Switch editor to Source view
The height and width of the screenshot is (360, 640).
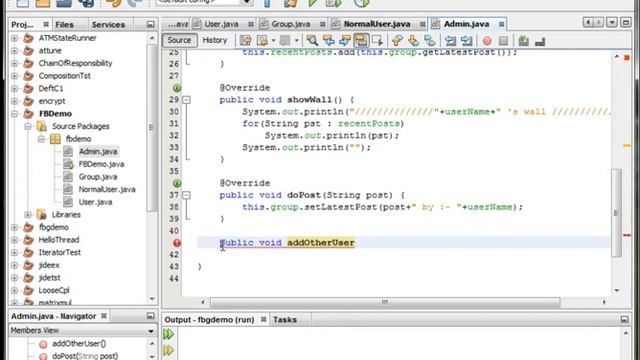coord(179,40)
